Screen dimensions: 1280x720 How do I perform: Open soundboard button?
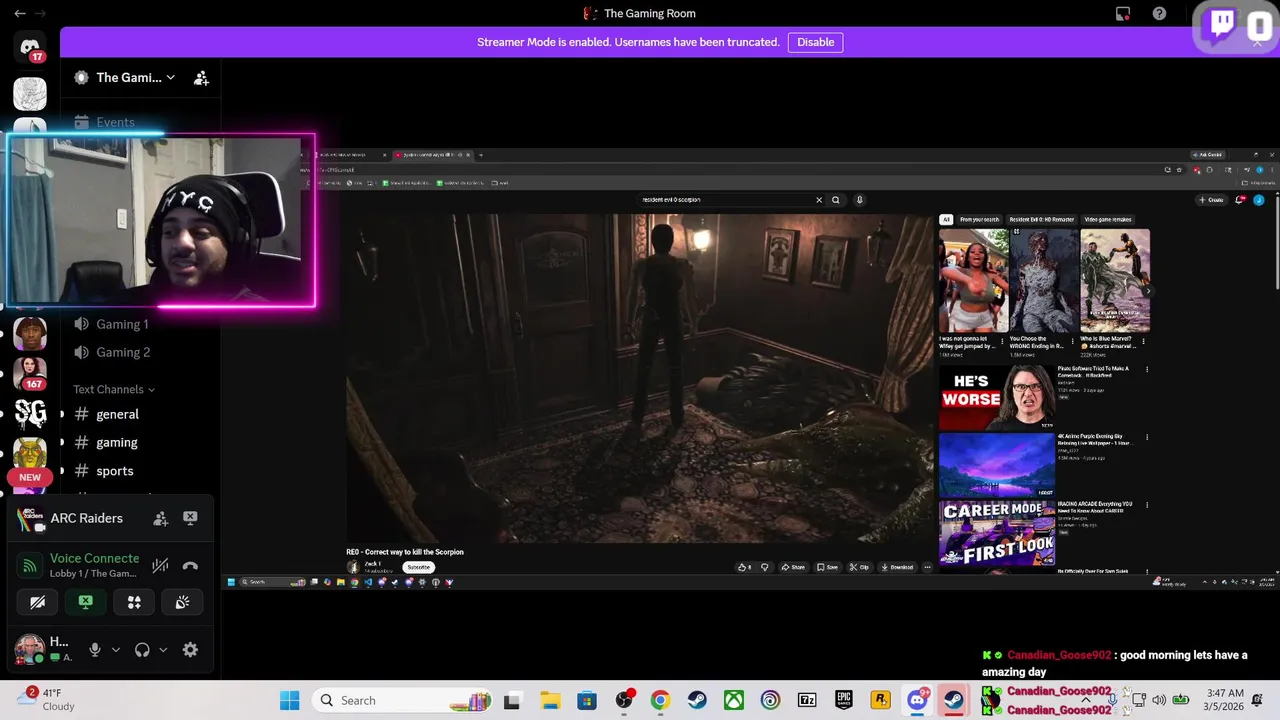[182, 602]
